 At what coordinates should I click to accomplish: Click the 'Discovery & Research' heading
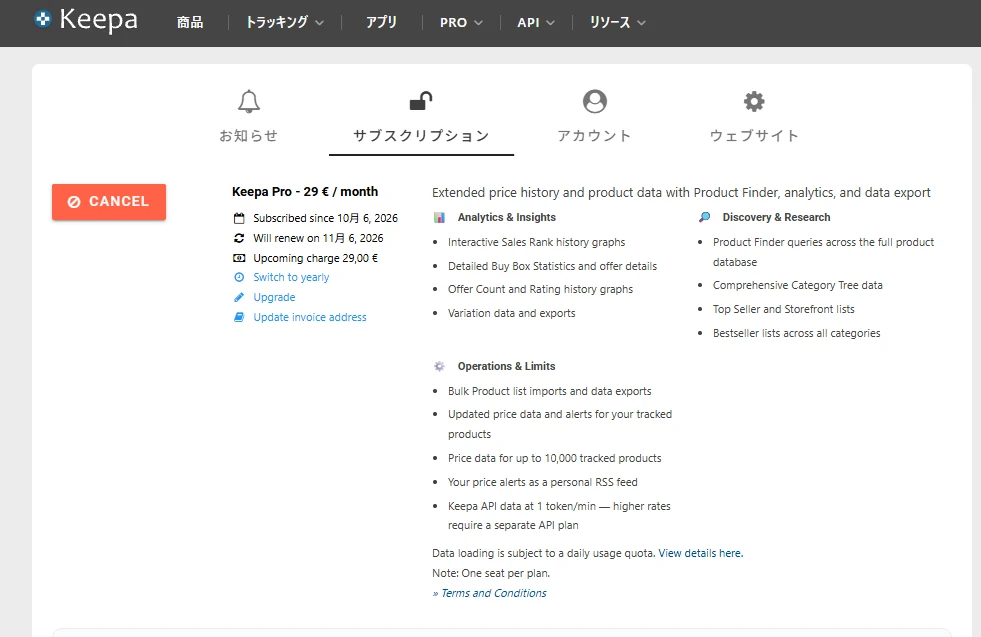click(776, 217)
